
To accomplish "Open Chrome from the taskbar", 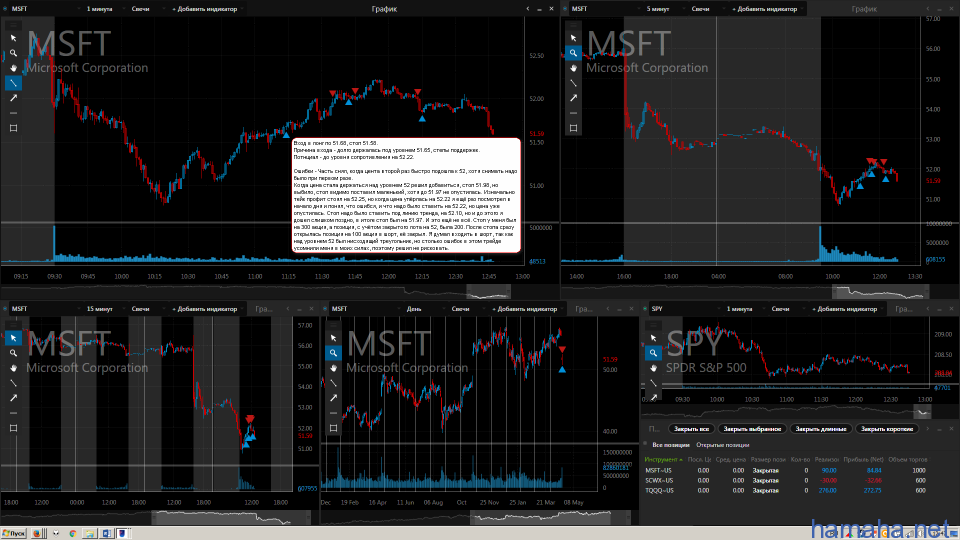I will pos(73,533).
